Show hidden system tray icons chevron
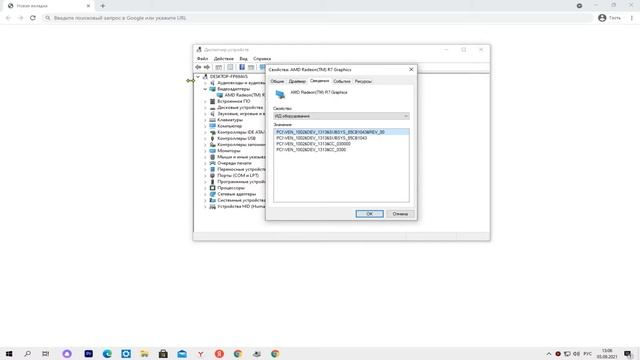640x360 pixels. [549, 354]
